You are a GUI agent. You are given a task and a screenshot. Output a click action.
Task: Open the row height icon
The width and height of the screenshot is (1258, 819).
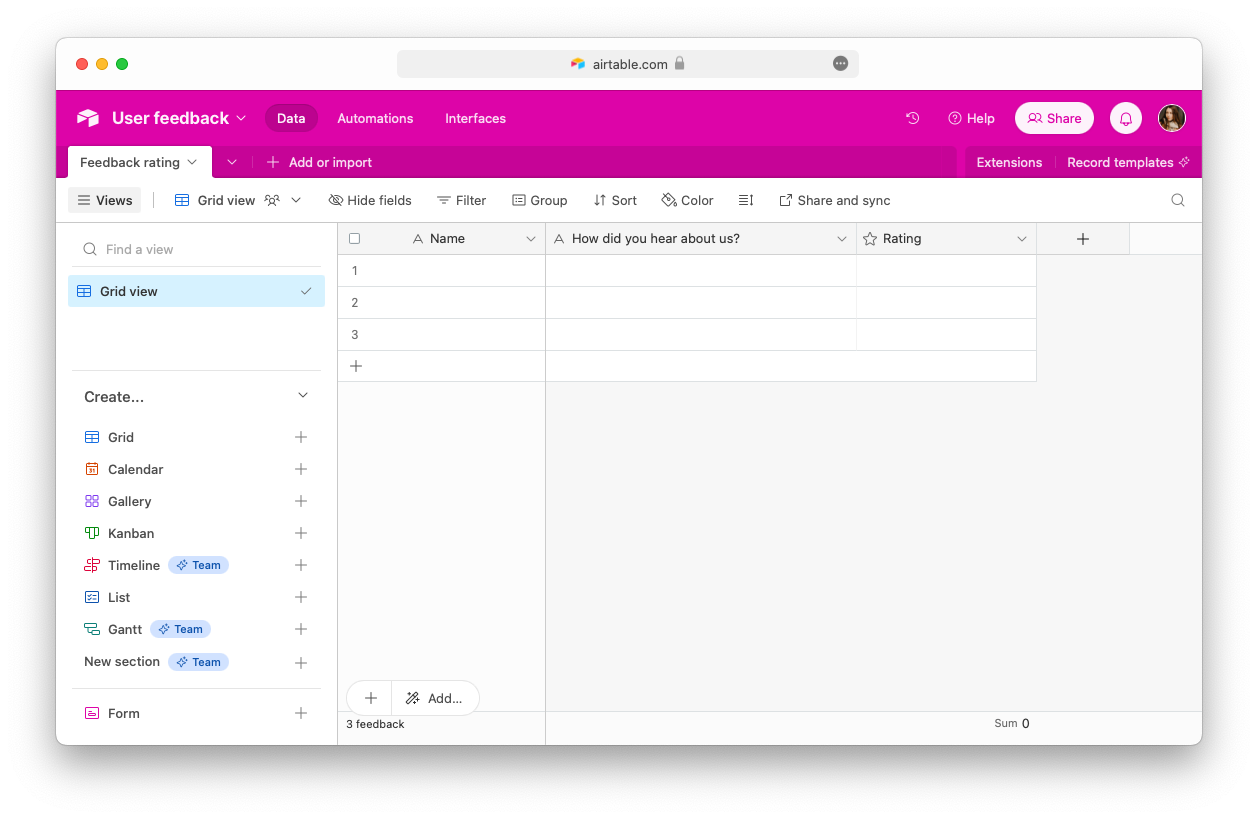[746, 200]
